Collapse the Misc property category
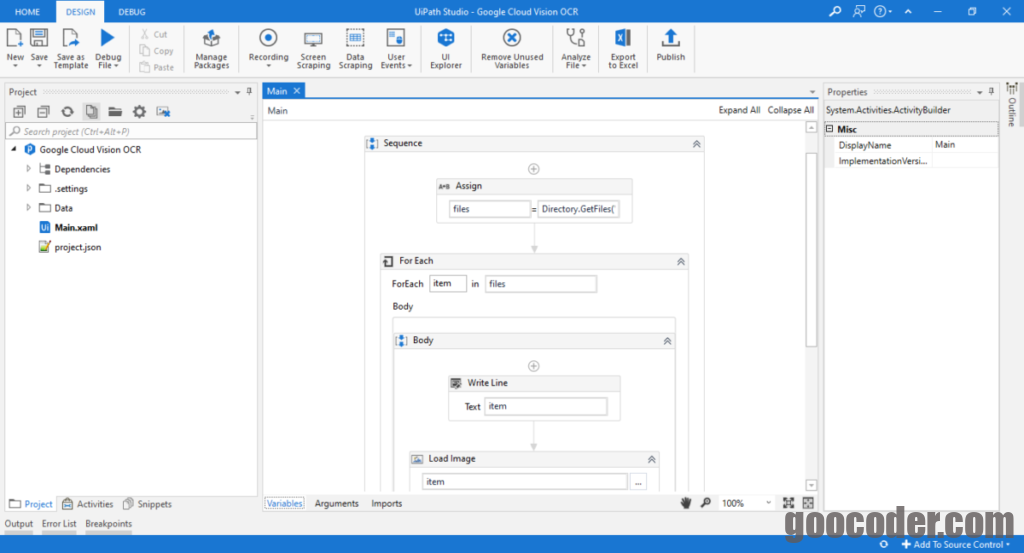The width and height of the screenshot is (1024, 553). click(x=830, y=129)
